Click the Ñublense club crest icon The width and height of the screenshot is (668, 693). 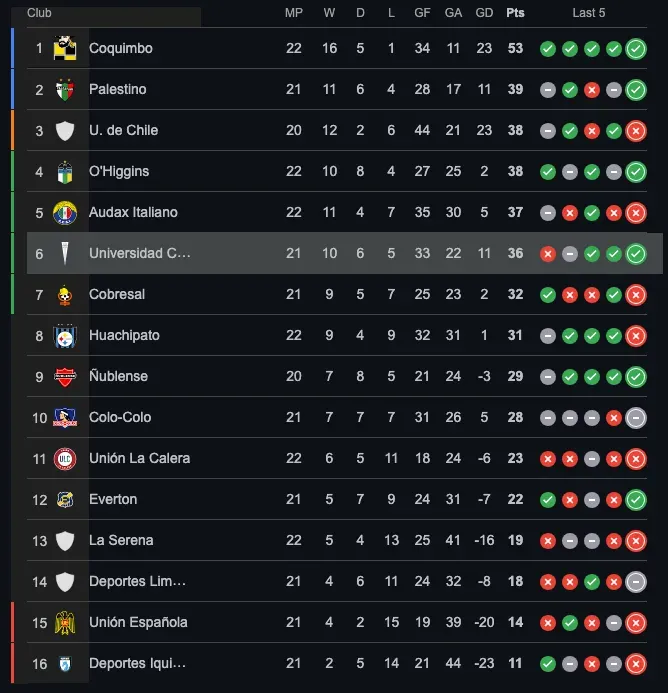(x=65, y=376)
